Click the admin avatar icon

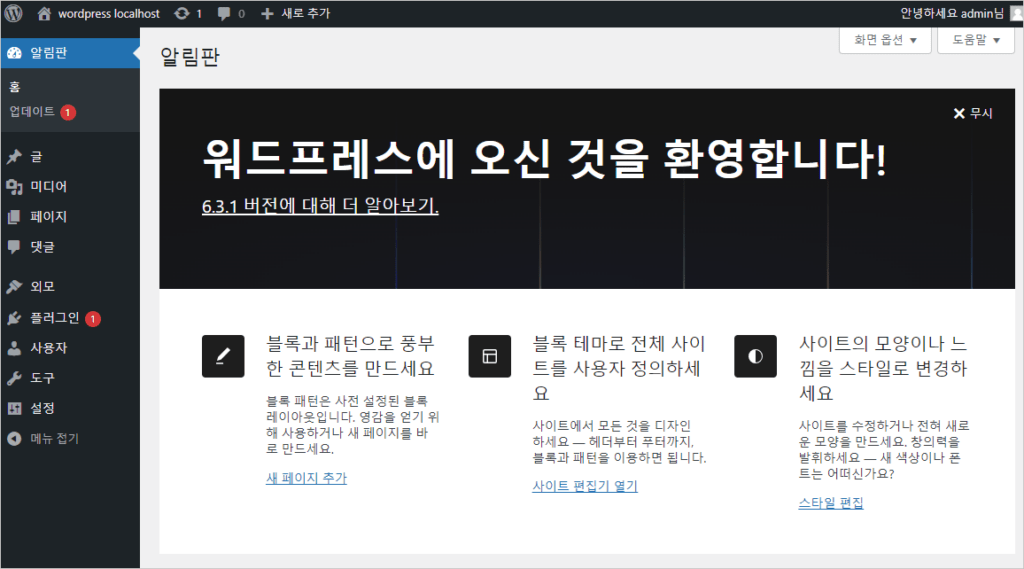click(x=1016, y=14)
